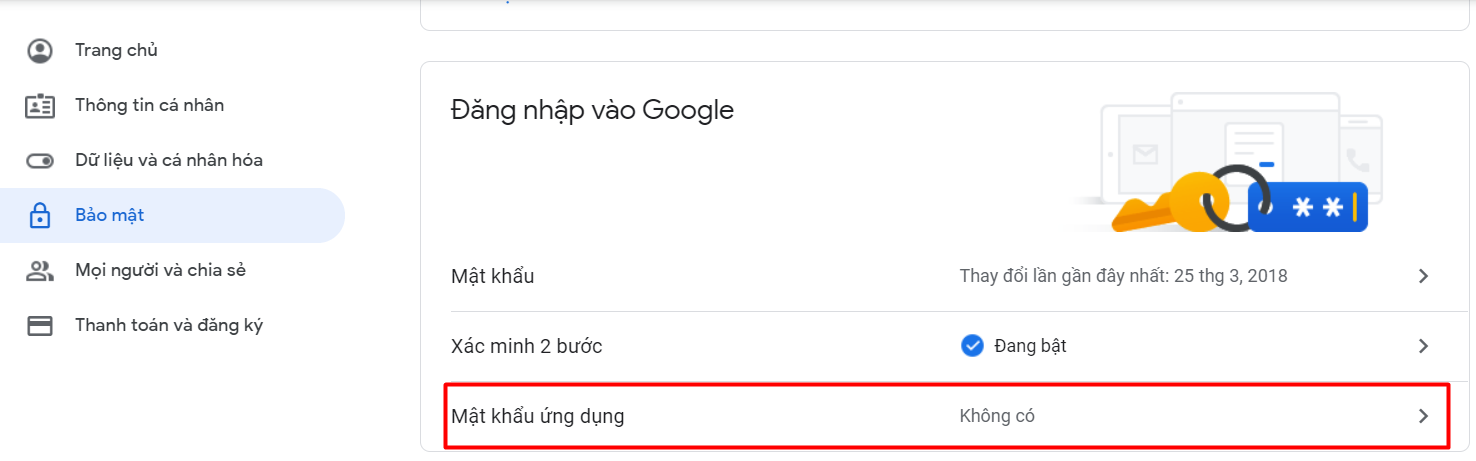Viewport: 1476px width, 461px height.
Task: Open the Mật khẩu ứng dụng chevron arrow
Action: [1424, 416]
